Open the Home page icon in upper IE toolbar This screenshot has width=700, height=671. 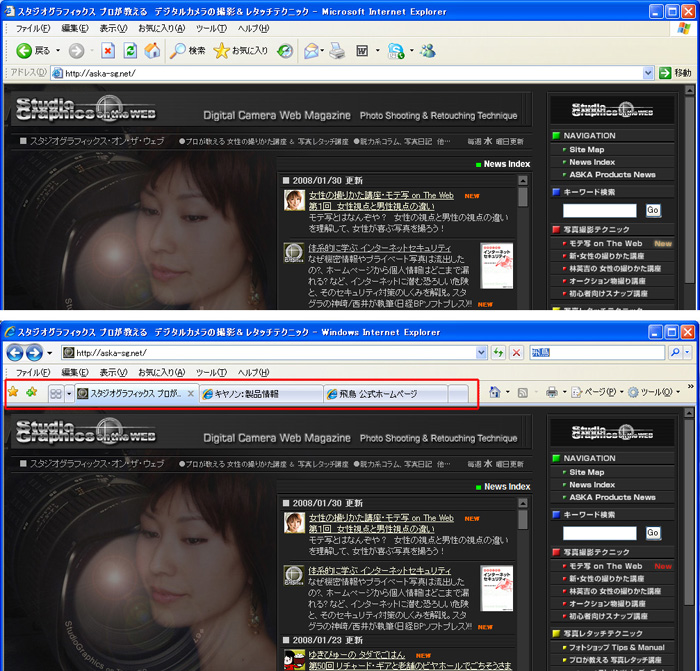(152, 51)
